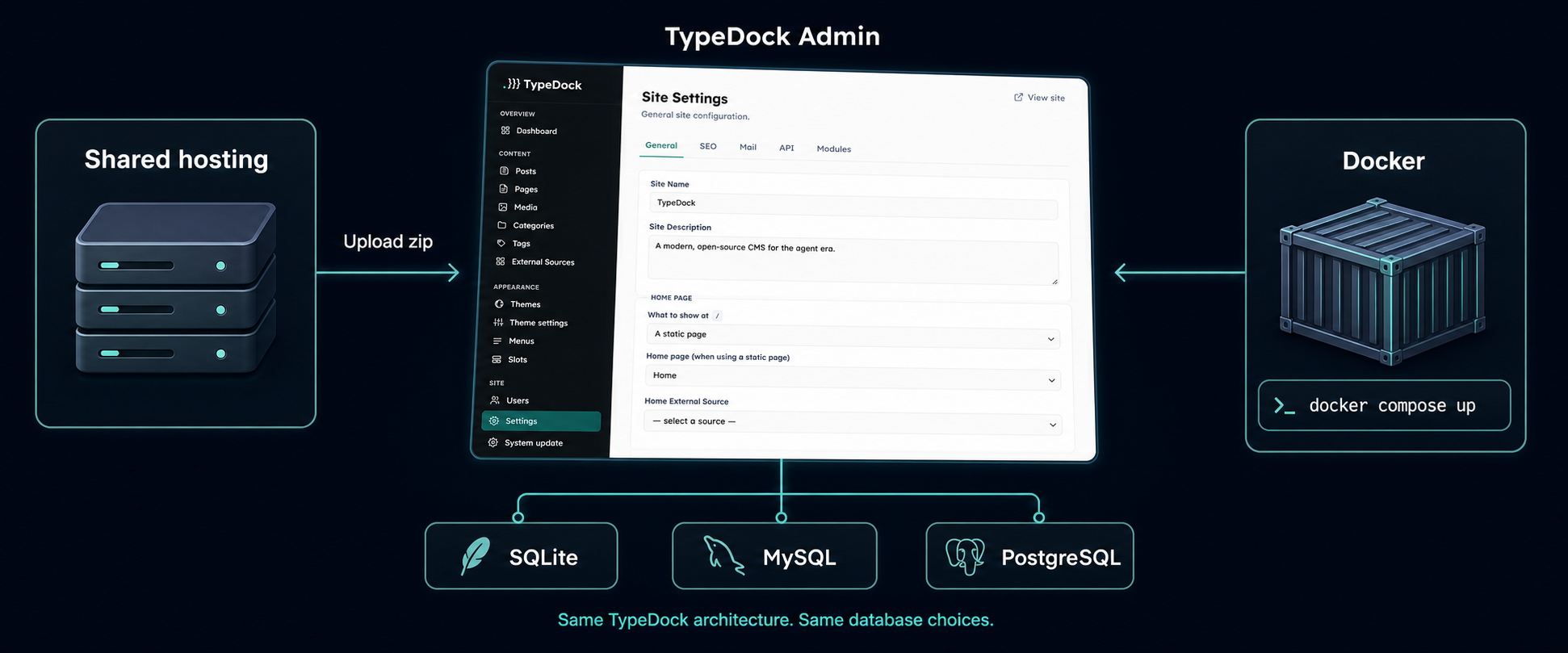Click the "Shared hosting" heading
The image size is (1568, 653).
176,159
